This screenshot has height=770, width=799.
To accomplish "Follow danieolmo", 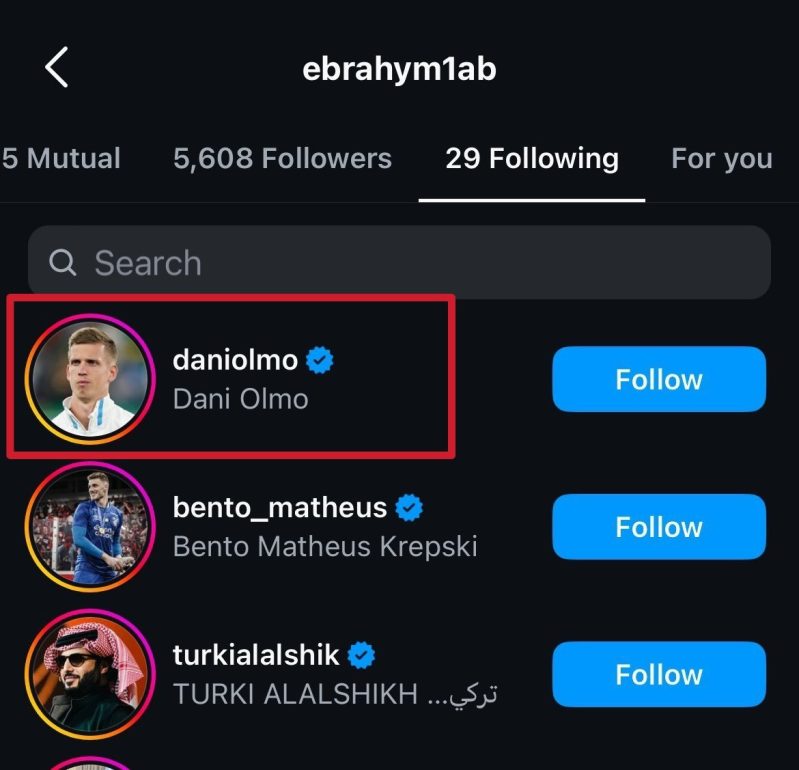I will (x=659, y=379).
